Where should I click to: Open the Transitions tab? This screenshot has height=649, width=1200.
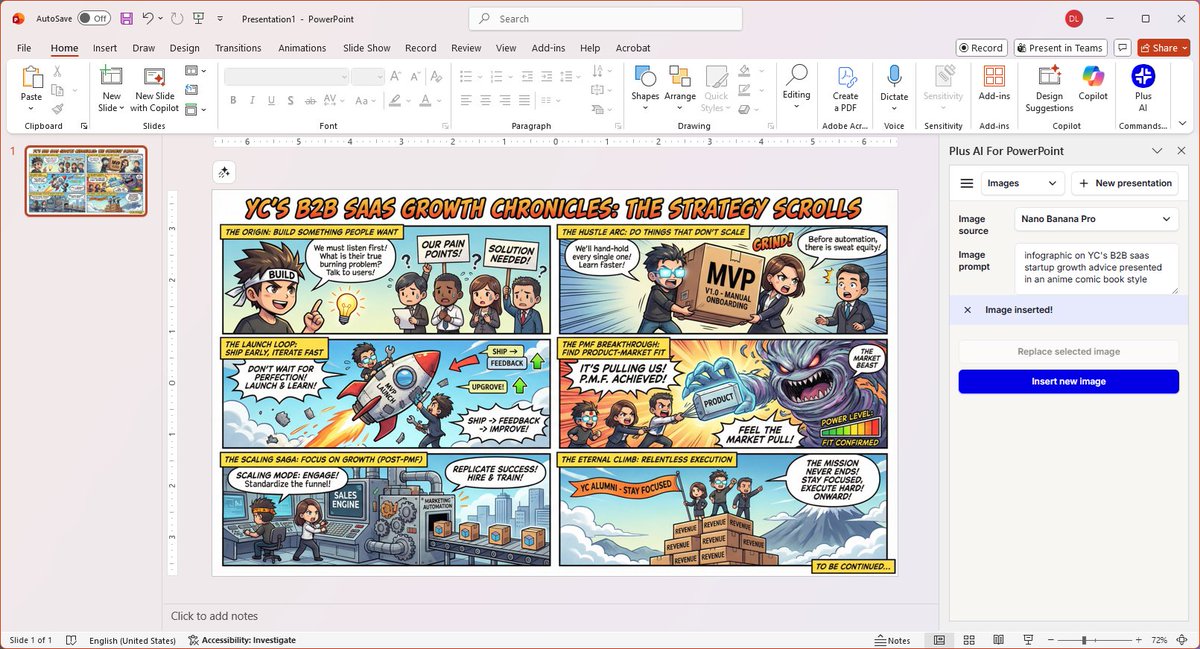[x=238, y=48]
